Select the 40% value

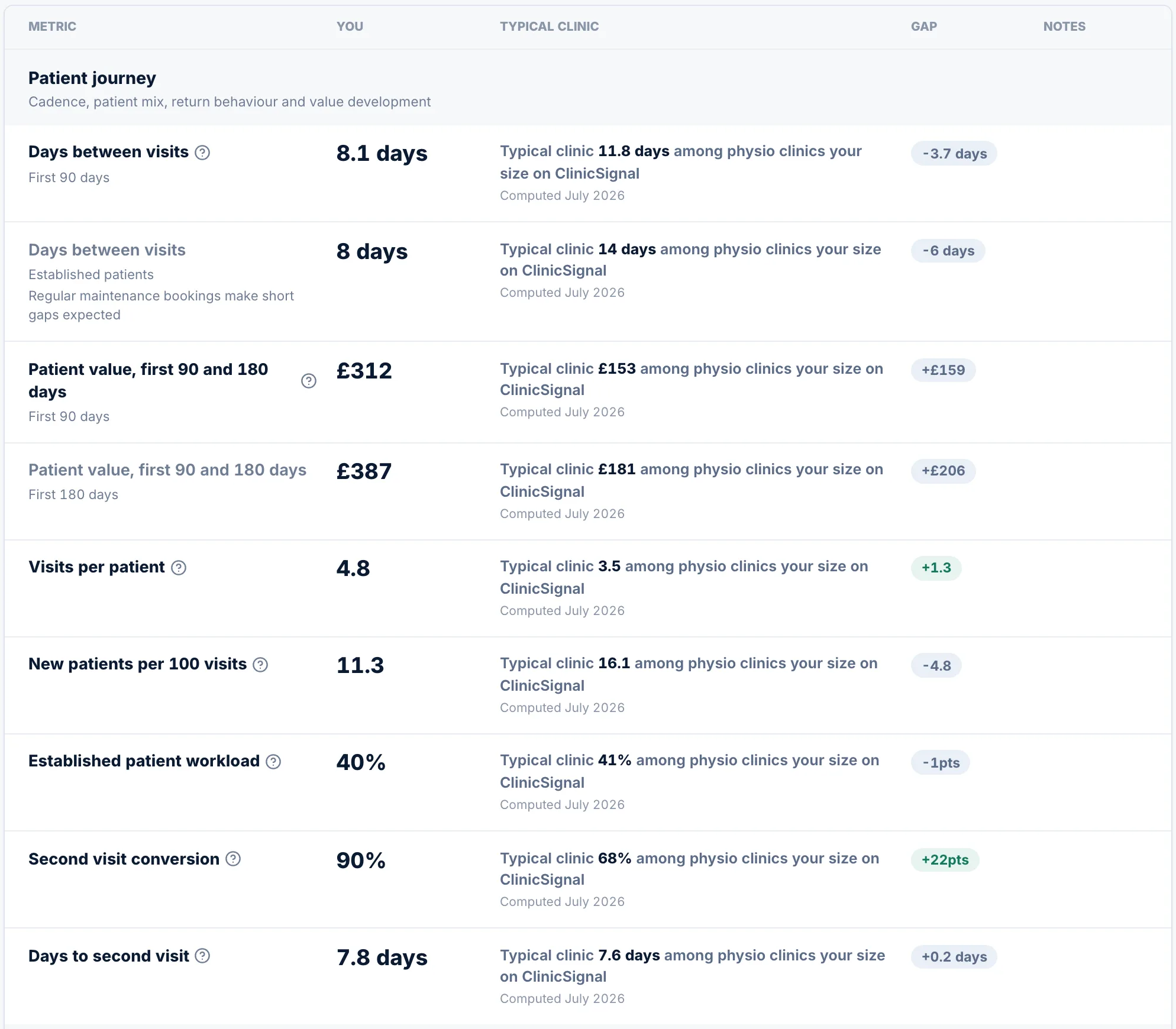pyautogui.click(x=361, y=762)
